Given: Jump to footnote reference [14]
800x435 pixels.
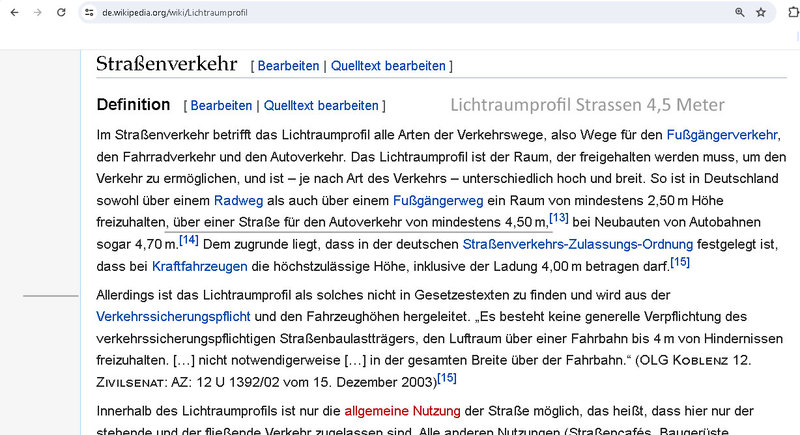Looking at the screenshot, I should pyautogui.click(x=189, y=240).
